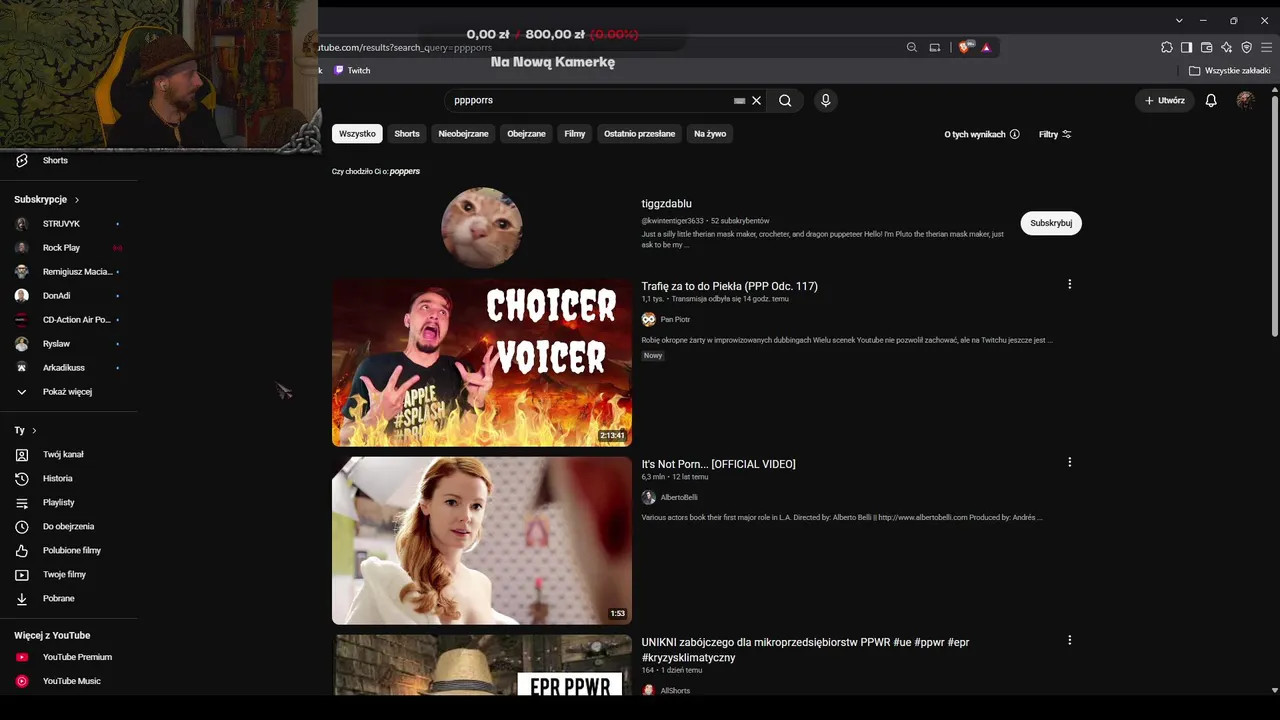Click the suggested query poppers
Screen dimensions: 1280x720
tap(405, 171)
